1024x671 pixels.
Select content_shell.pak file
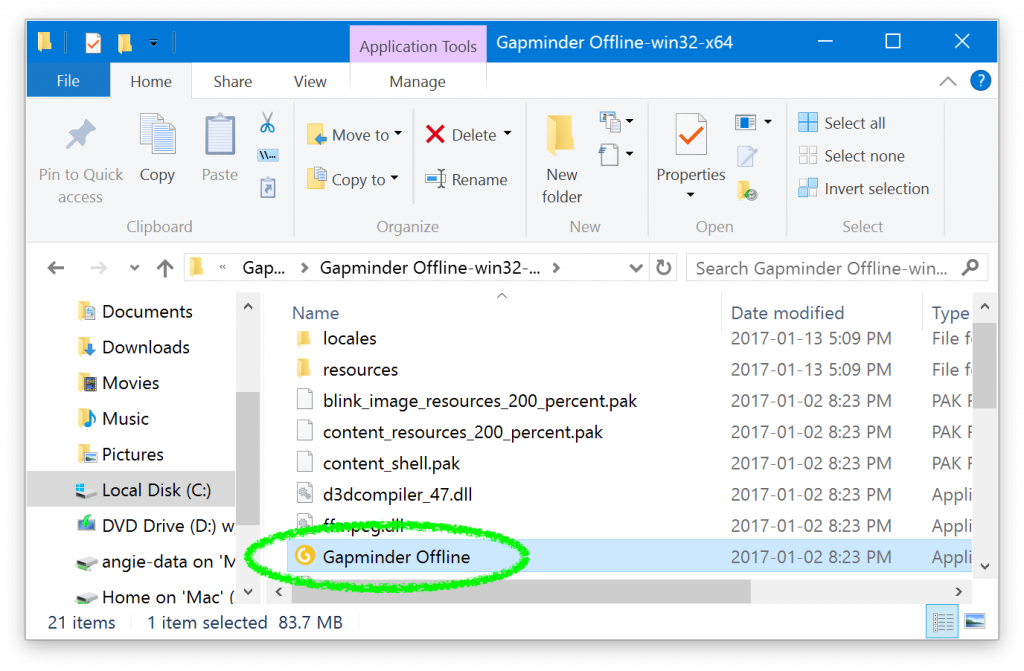point(391,463)
